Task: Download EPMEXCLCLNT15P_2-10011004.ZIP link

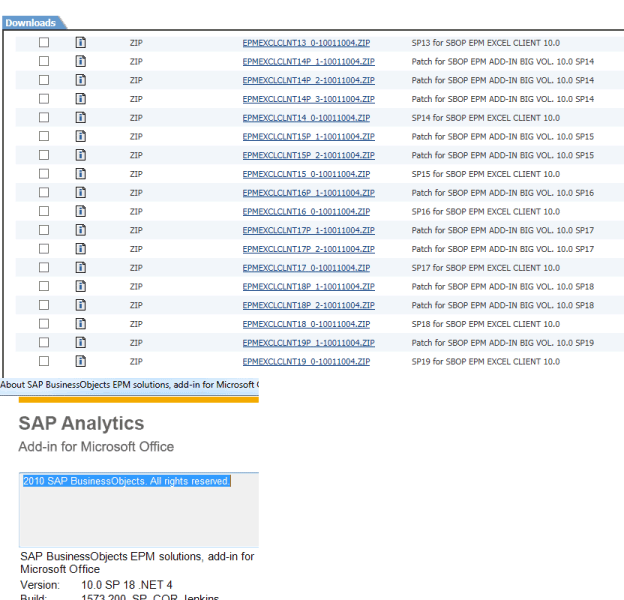Action: coord(308,155)
